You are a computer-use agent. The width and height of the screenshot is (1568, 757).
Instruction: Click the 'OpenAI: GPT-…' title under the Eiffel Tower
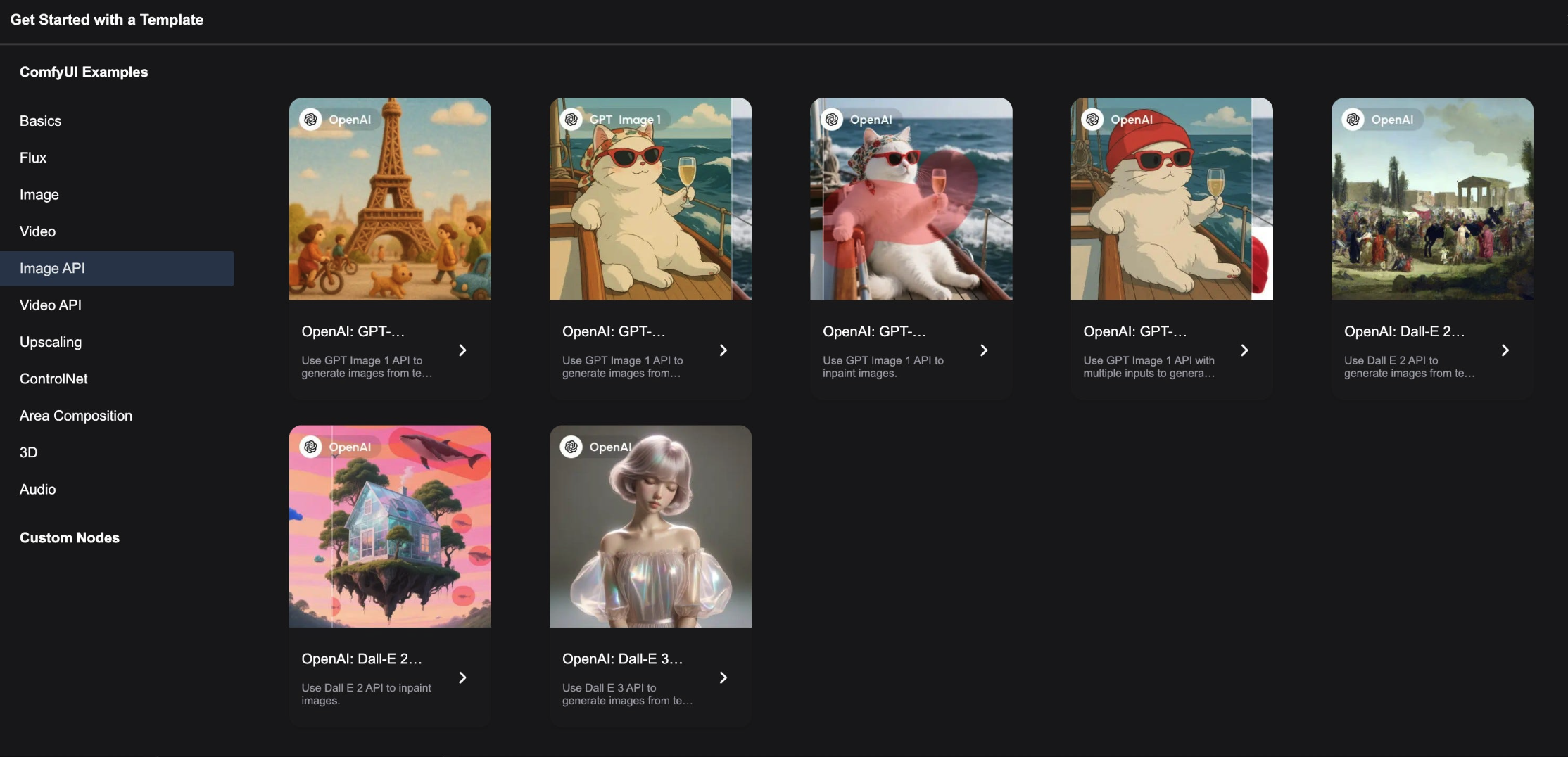(x=353, y=331)
